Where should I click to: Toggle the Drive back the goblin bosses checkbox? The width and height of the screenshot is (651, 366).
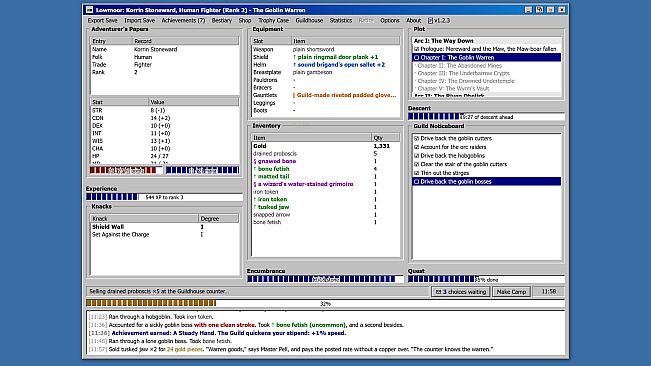pyautogui.click(x=416, y=182)
